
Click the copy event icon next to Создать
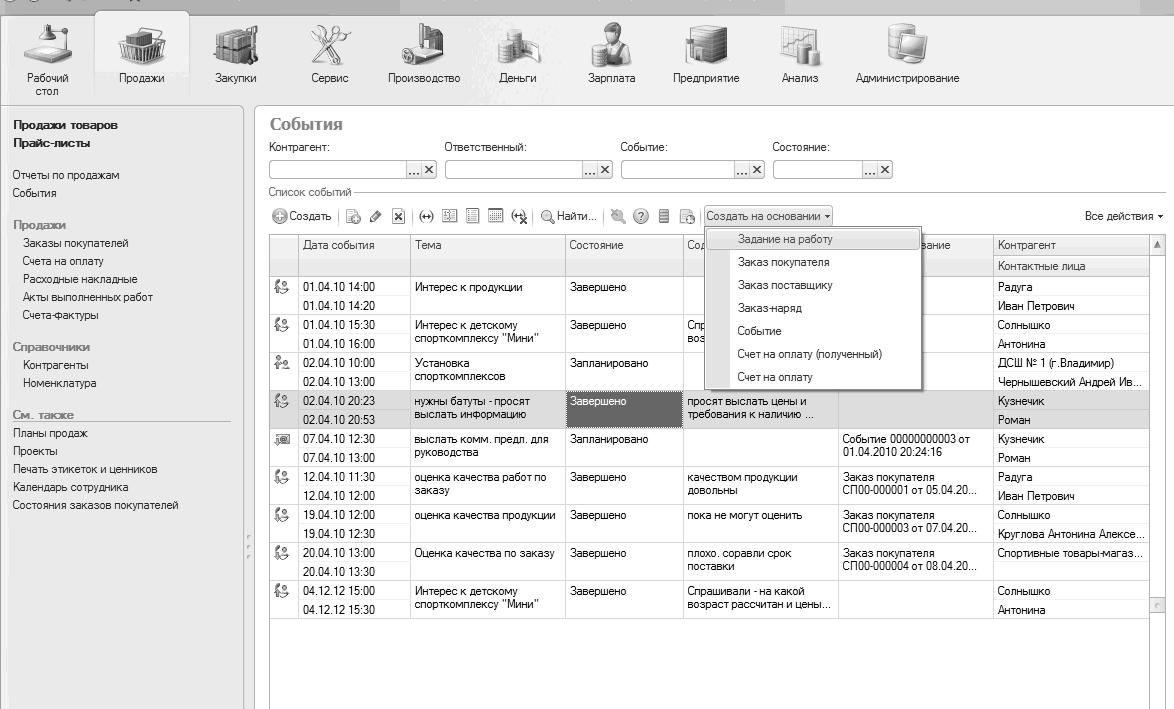tap(353, 216)
